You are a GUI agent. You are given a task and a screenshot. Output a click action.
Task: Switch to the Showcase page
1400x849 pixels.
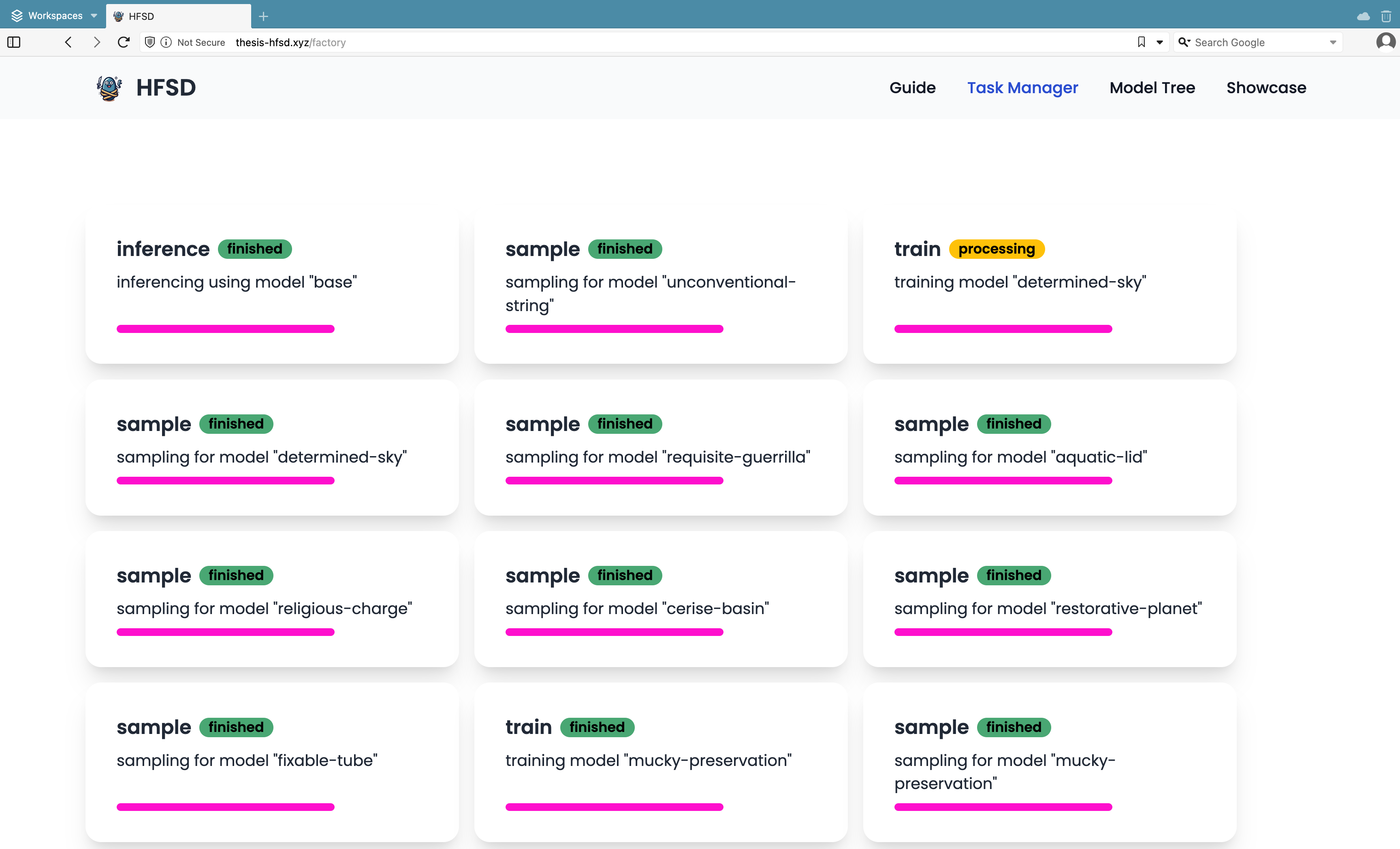click(x=1266, y=87)
